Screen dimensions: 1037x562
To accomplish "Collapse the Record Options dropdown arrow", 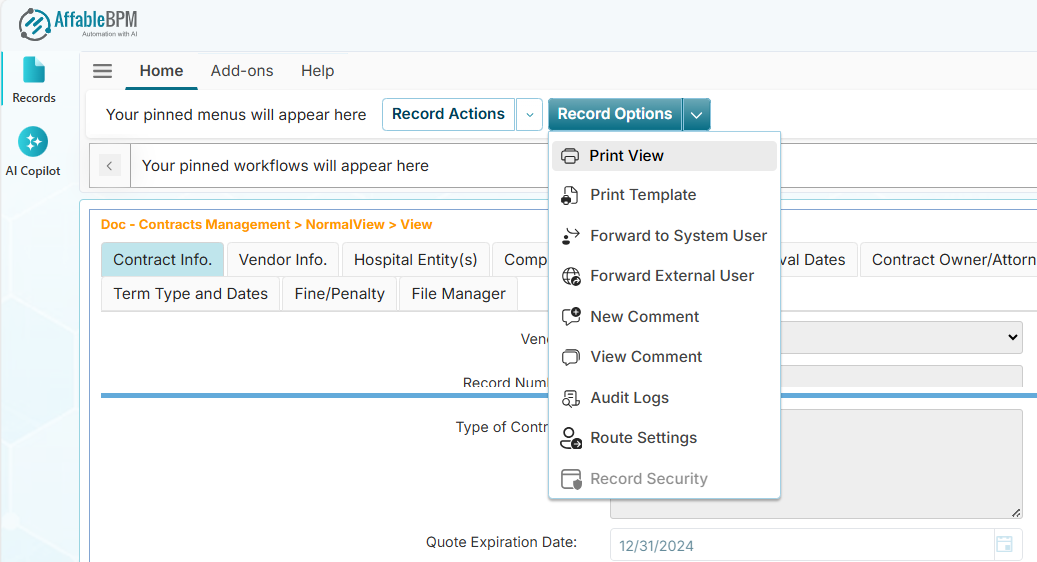I will pos(697,115).
